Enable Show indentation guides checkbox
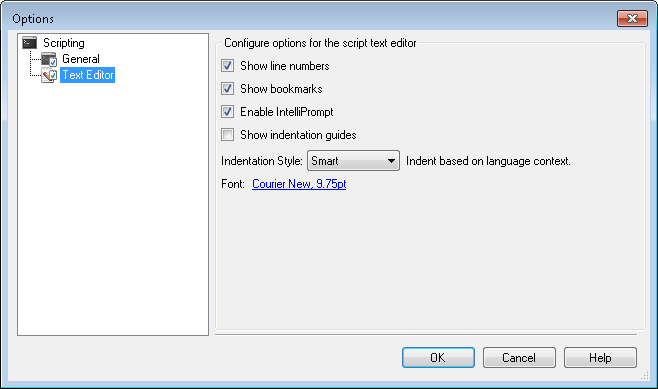This screenshot has width=658, height=389. [x=227, y=135]
